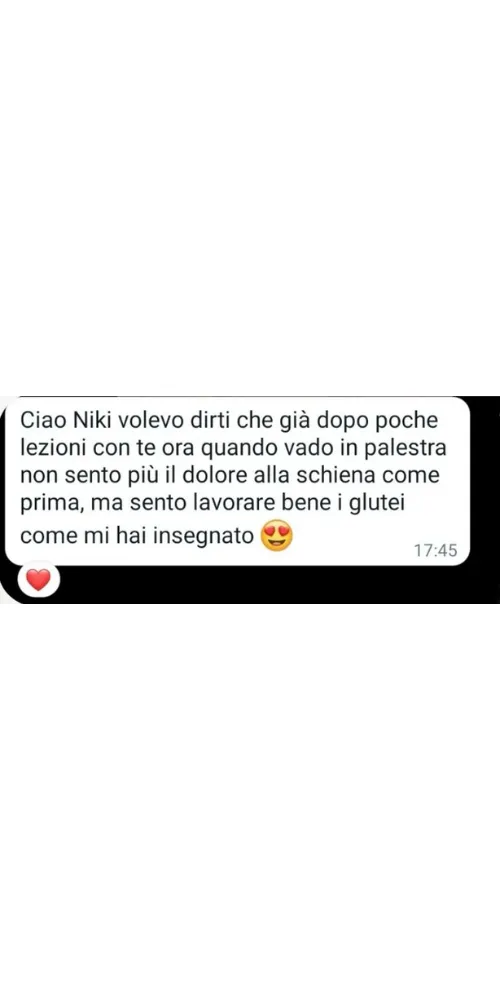This screenshot has width=500, height=1000.
Task: Tap the word "palestra" in the message
Action: 410,449
